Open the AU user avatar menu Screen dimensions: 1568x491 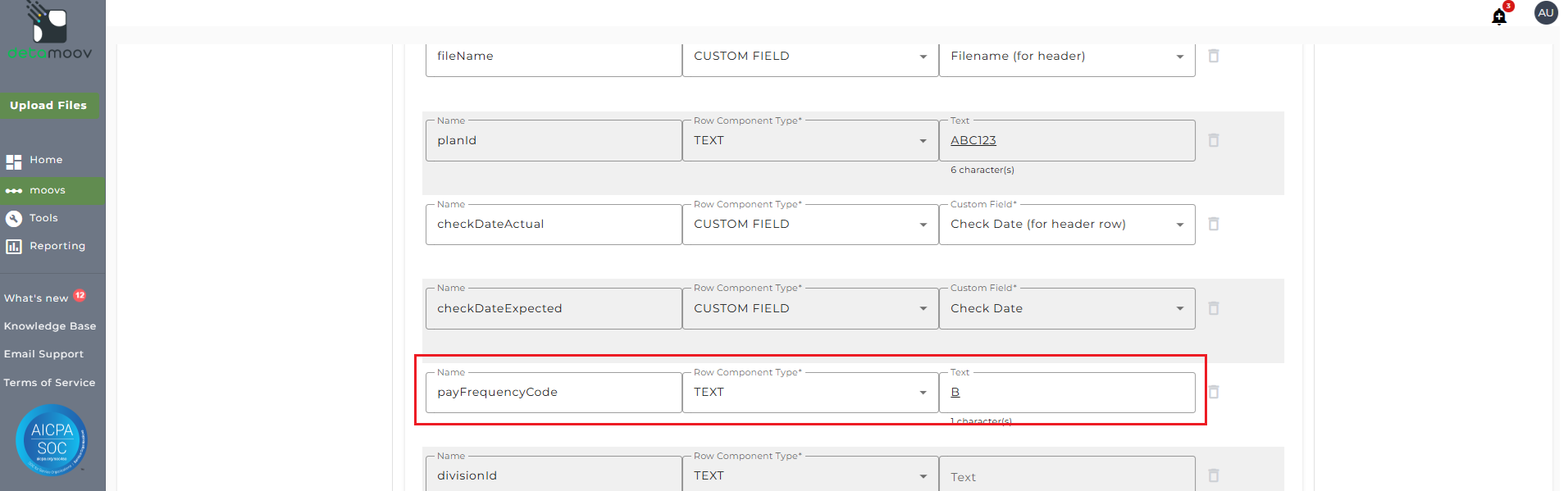click(1546, 13)
